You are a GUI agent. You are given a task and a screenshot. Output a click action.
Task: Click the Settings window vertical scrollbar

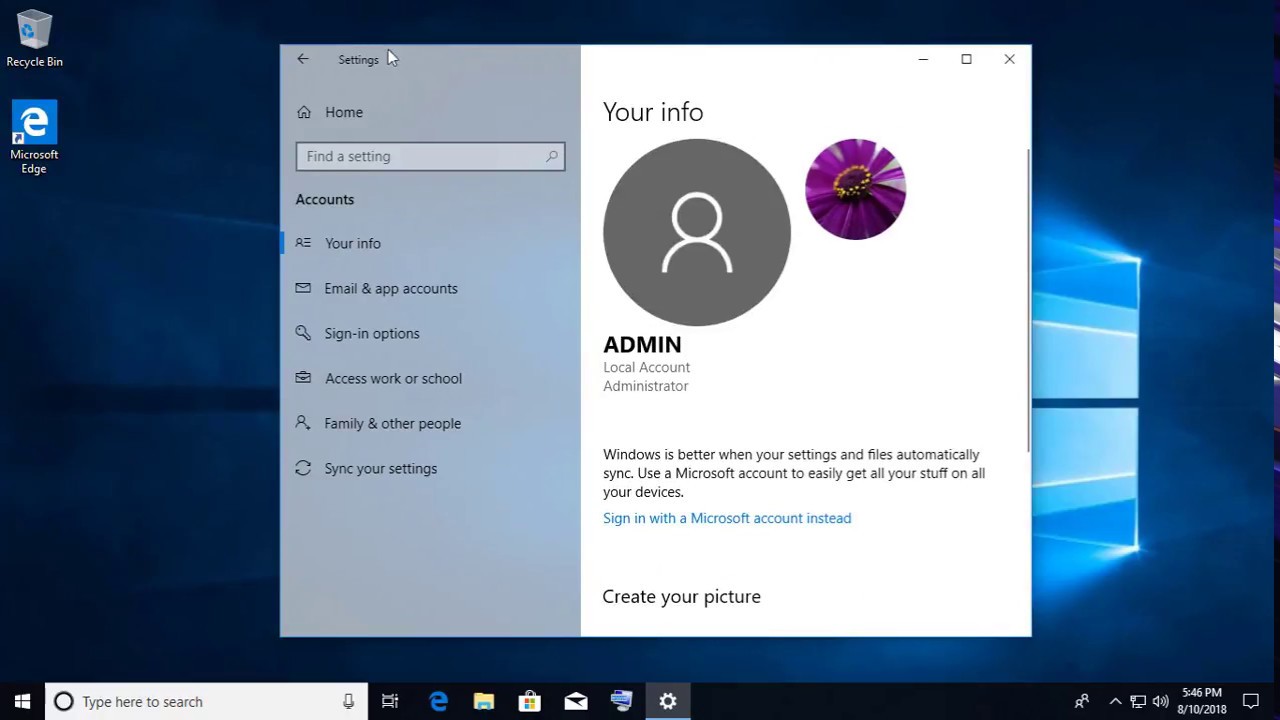(x=1027, y=300)
